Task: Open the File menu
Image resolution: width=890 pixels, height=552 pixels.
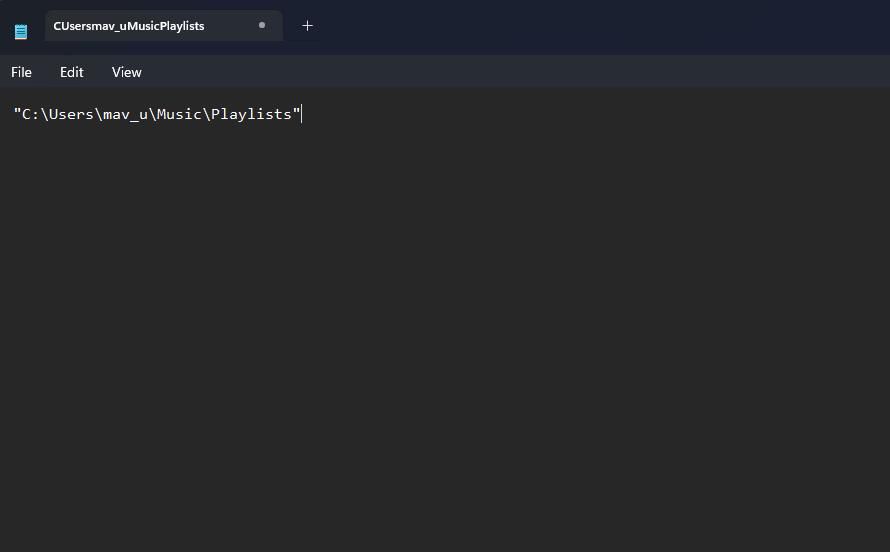Action: click(22, 72)
